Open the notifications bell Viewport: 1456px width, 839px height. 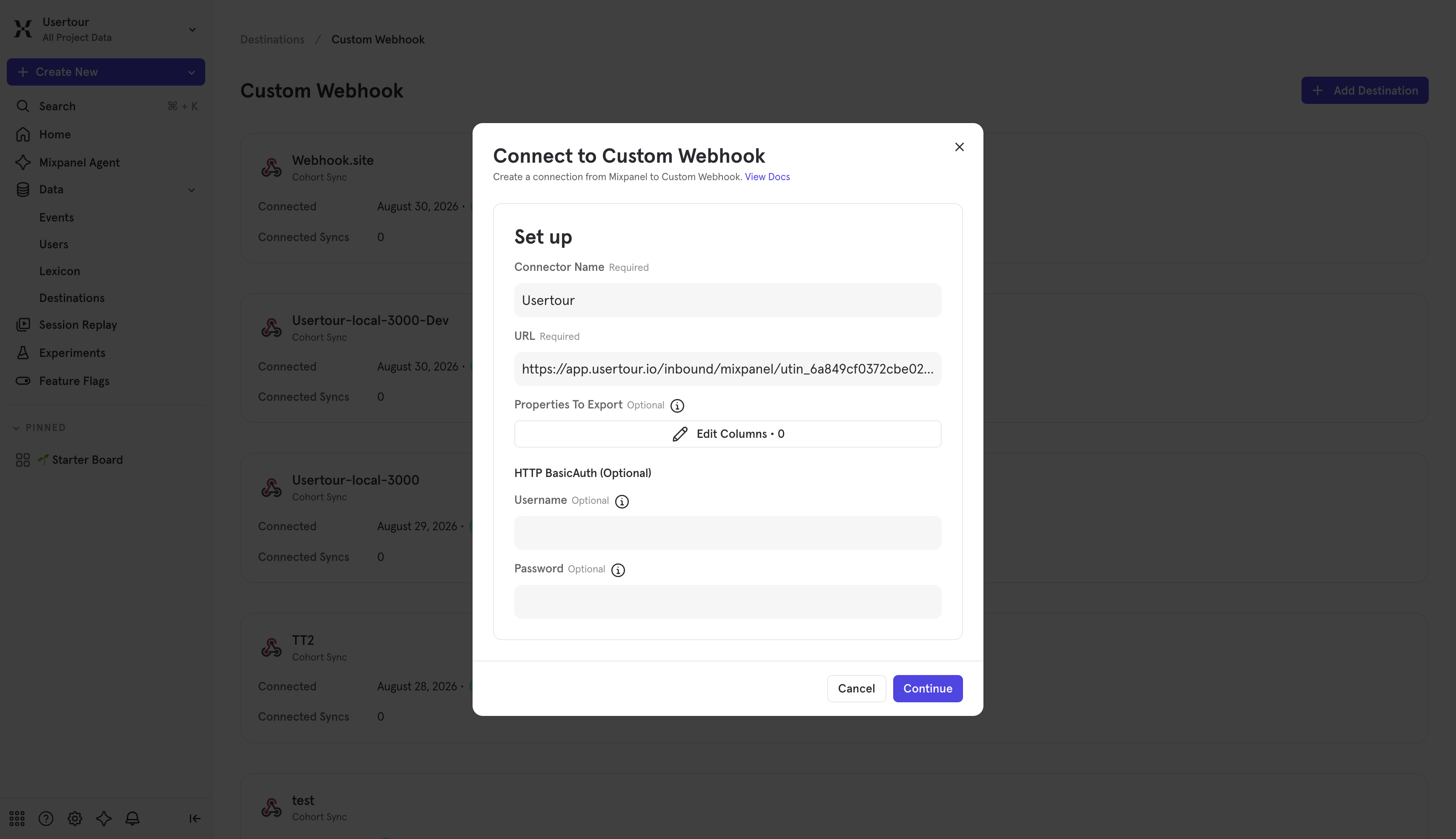132,818
